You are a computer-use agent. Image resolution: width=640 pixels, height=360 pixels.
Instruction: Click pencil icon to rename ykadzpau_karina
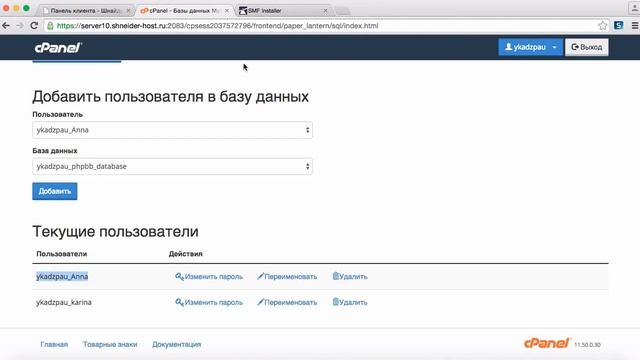click(260, 302)
